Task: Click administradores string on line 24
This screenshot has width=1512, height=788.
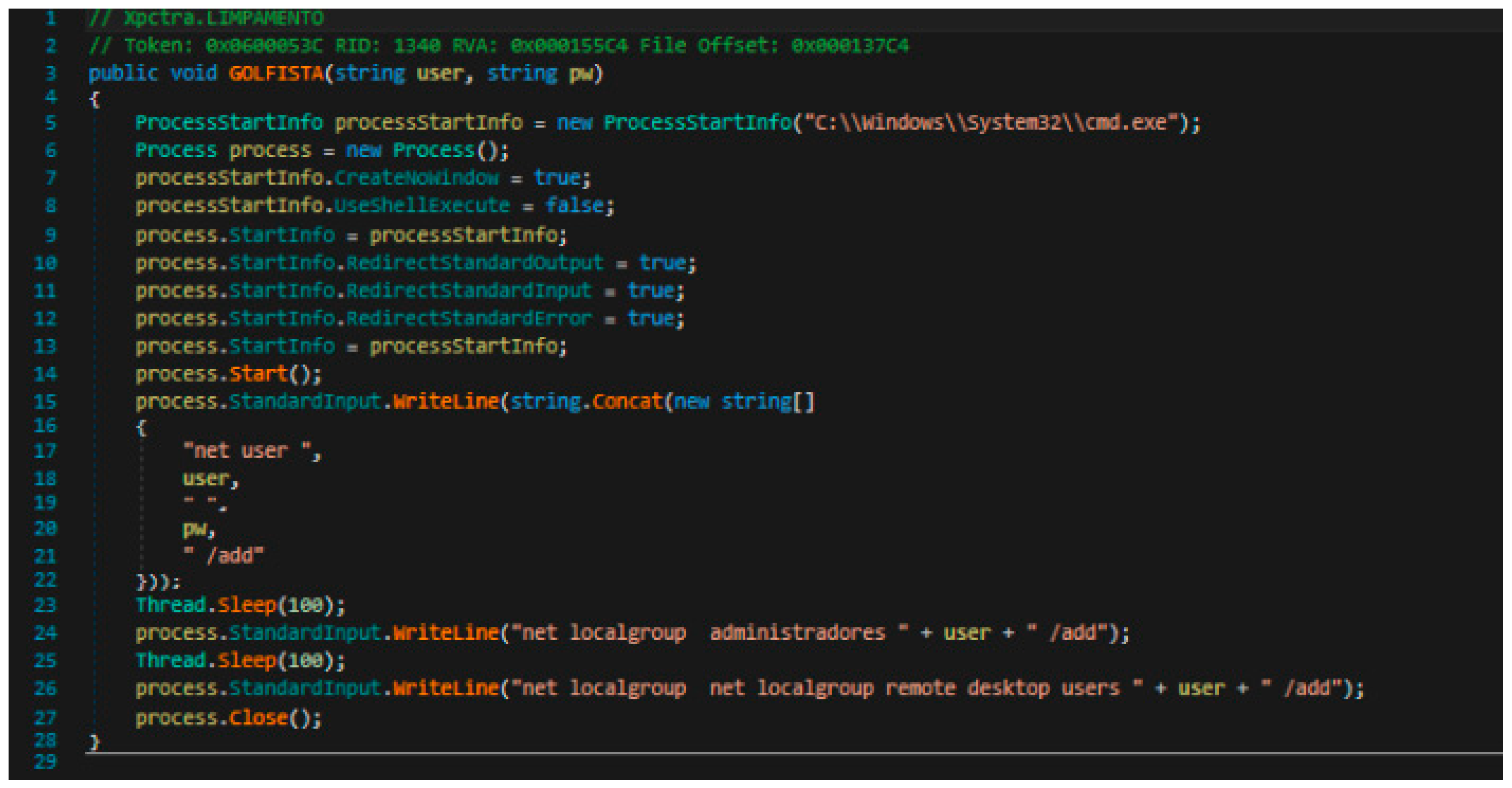Action: tap(797, 632)
